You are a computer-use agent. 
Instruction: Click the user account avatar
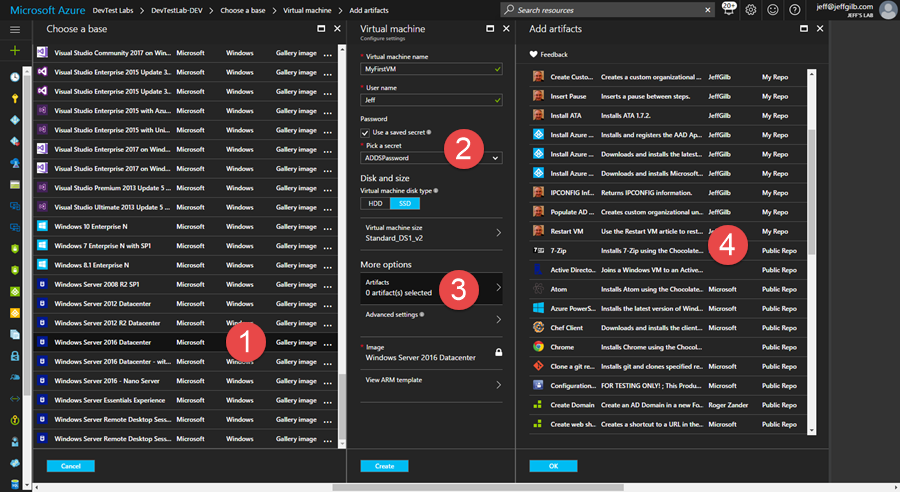coord(887,10)
